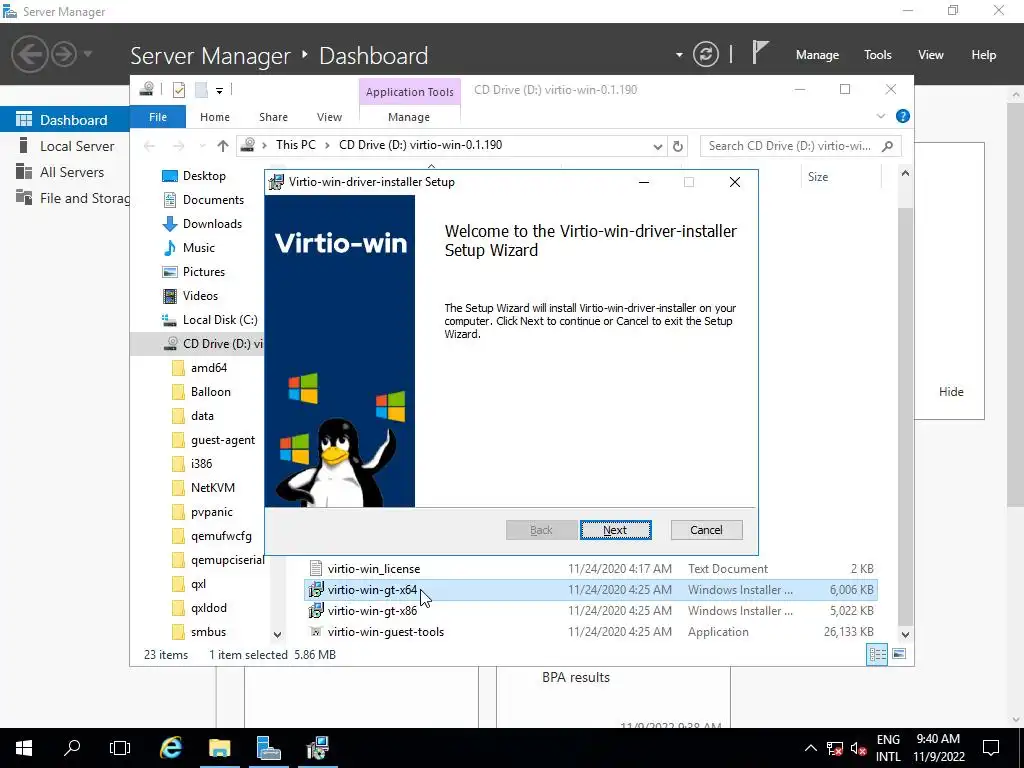Switch to the Home ribbon tab
Viewport: 1024px width, 768px height.
coord(215,117)
